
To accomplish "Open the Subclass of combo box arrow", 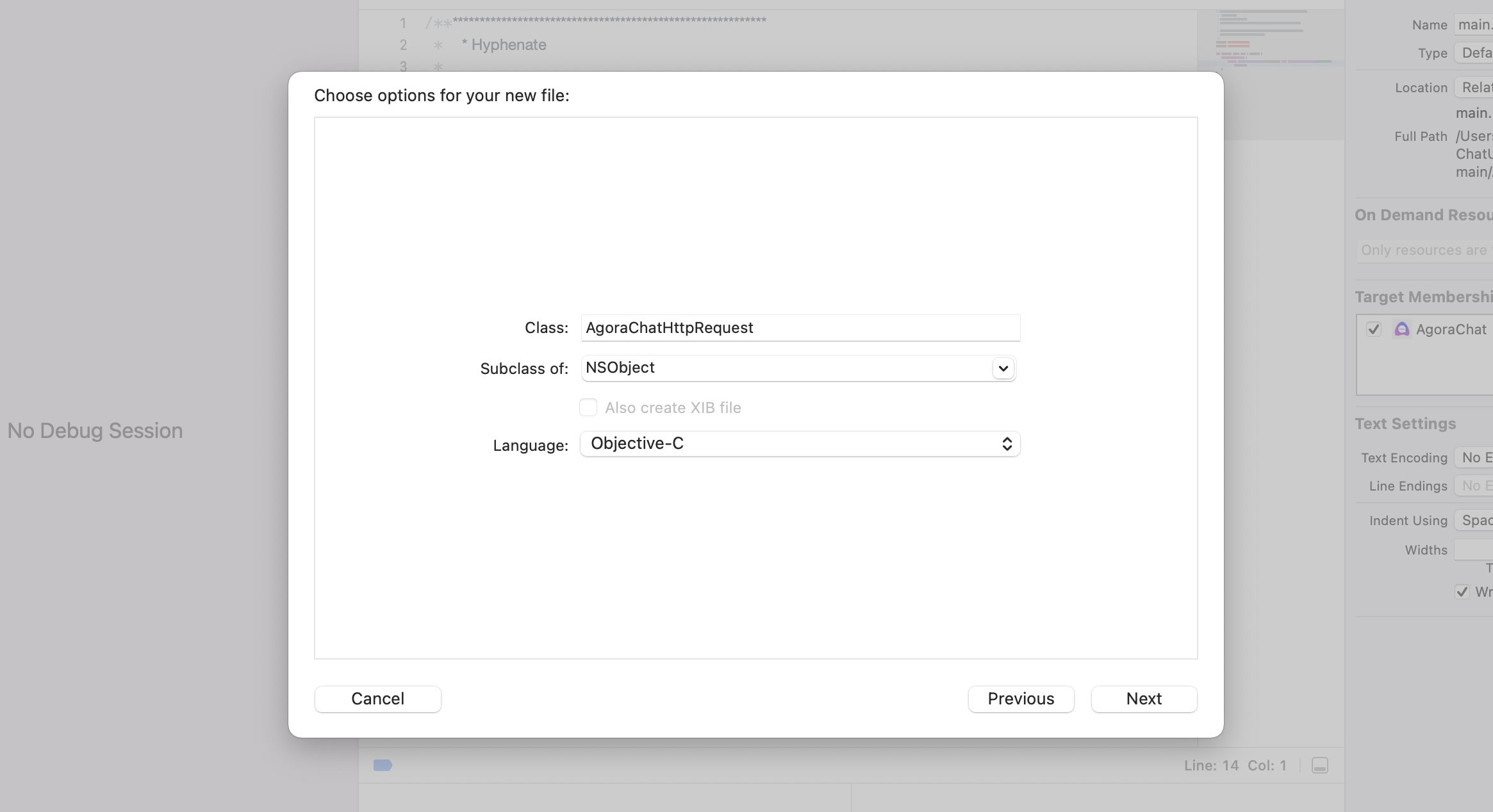I will click(x=1003, y=368).
